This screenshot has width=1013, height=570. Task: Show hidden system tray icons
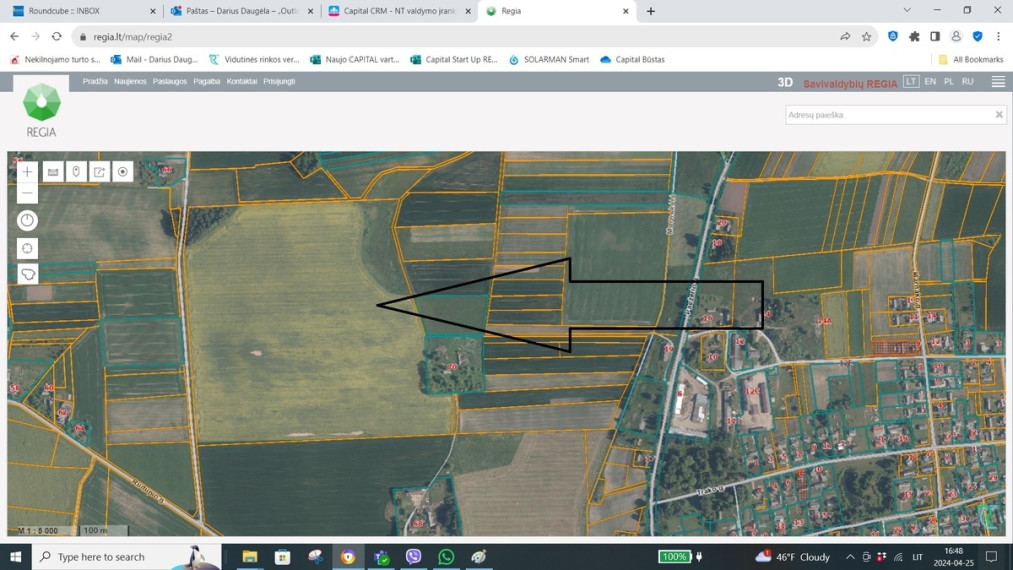[x=850, y=556]
